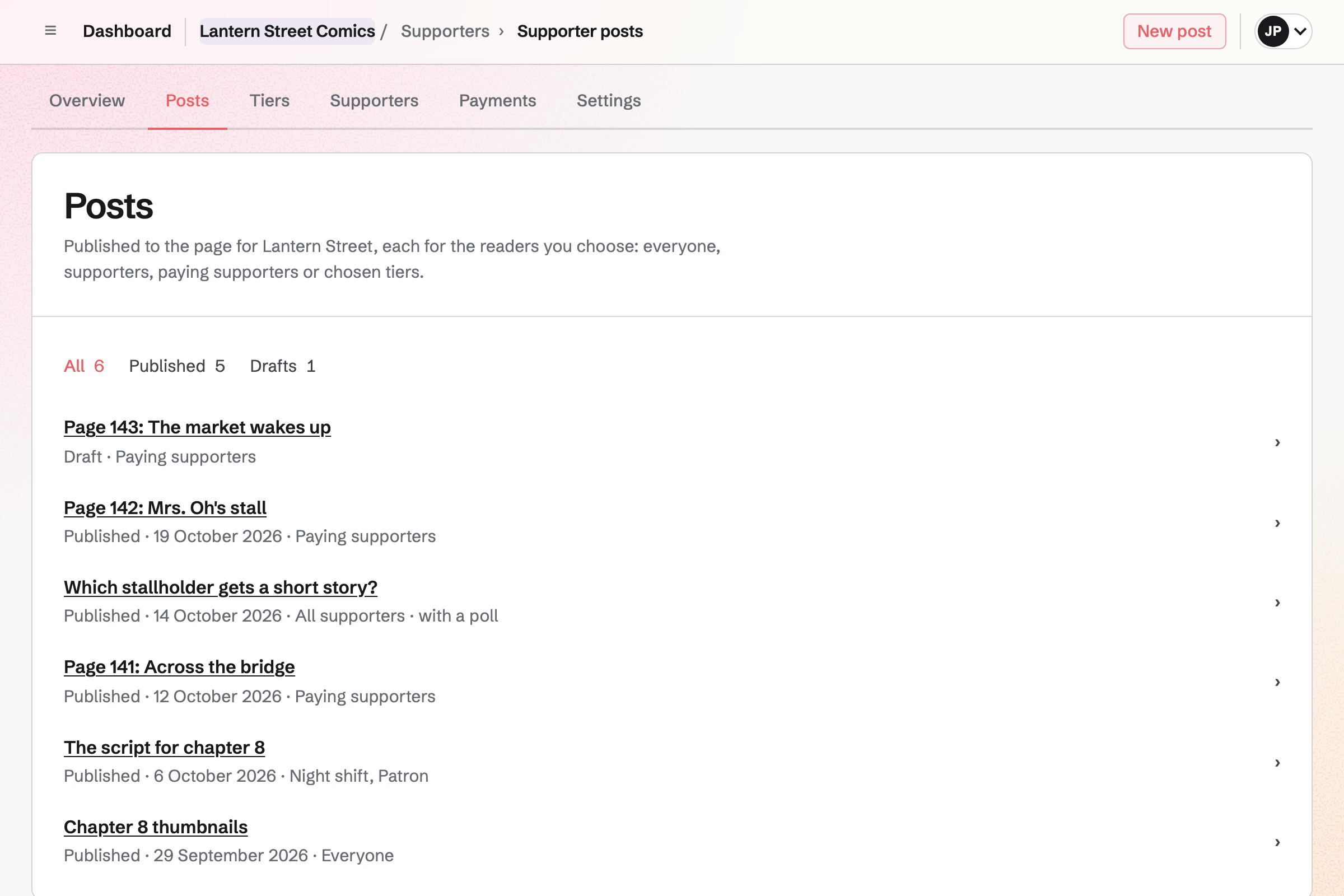Open post Page 143: The market wakes up

(197, 427)
